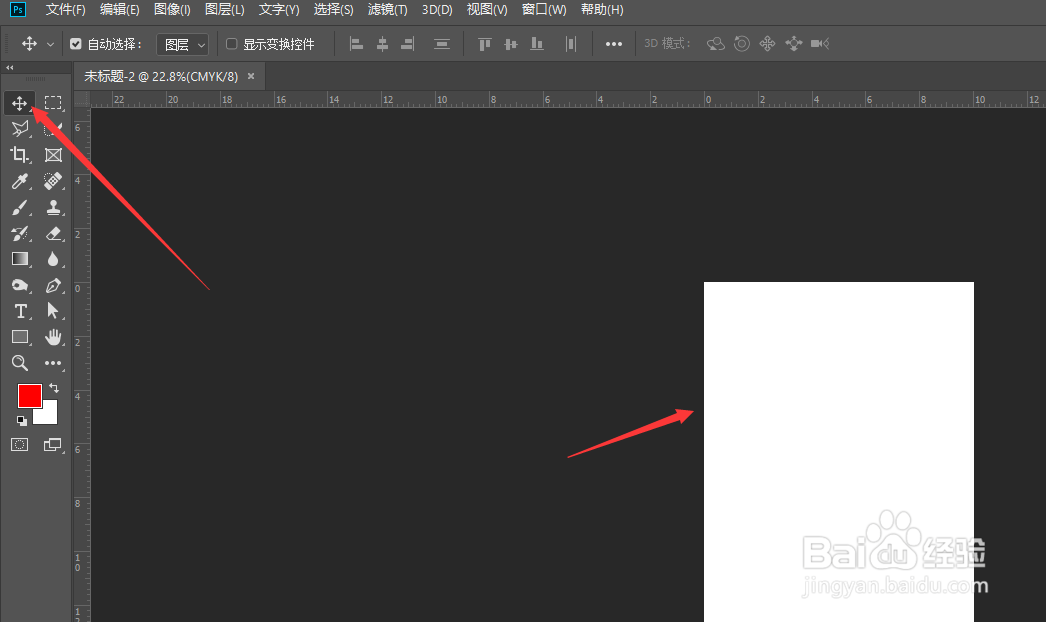This screenshot has height=622, width=1046.
Task: Click the 3D zoom video camera icon
Action: click(820, 44)
